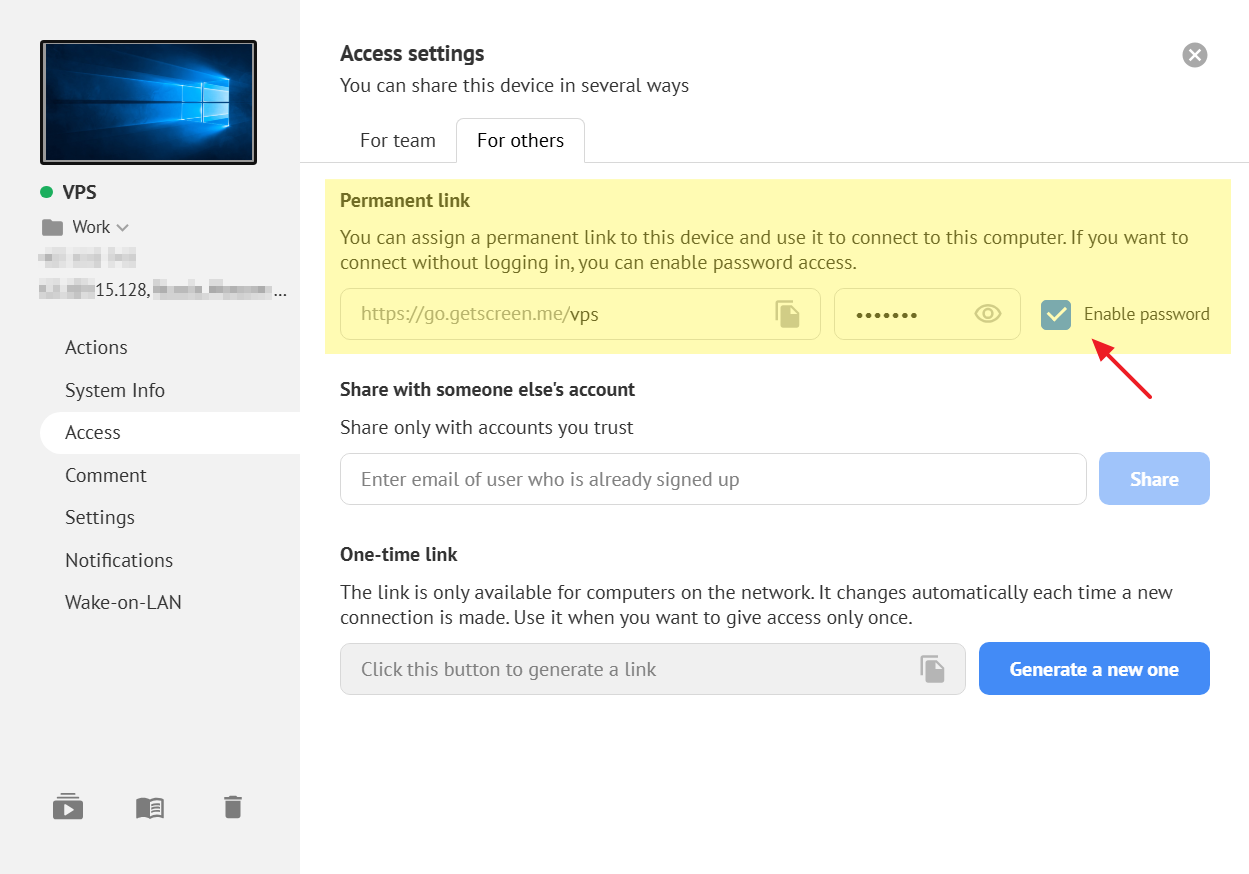Delete device using the trash icon

(x=233, y=806)
